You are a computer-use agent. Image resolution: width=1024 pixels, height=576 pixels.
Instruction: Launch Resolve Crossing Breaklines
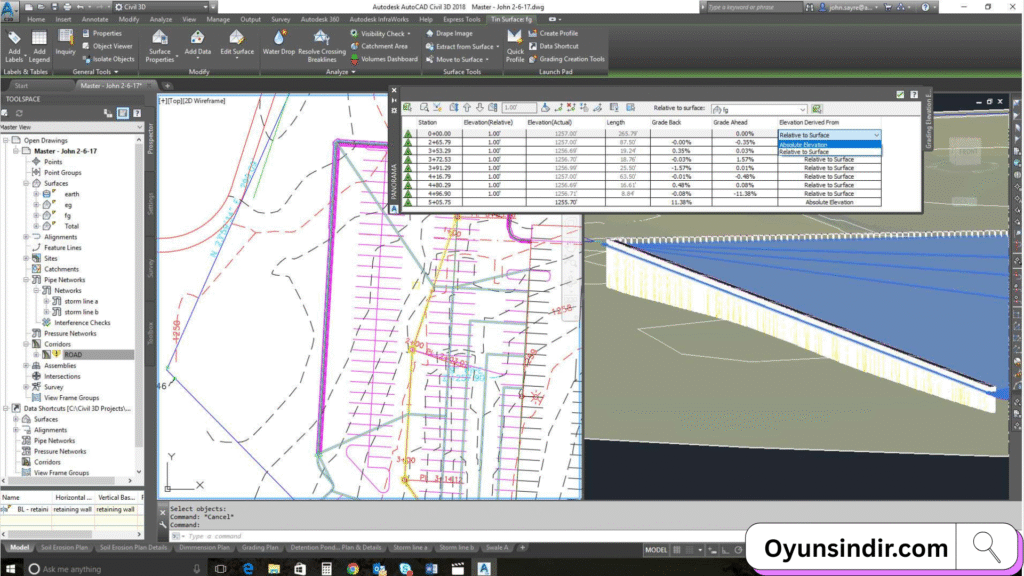[x=320, y=47]
